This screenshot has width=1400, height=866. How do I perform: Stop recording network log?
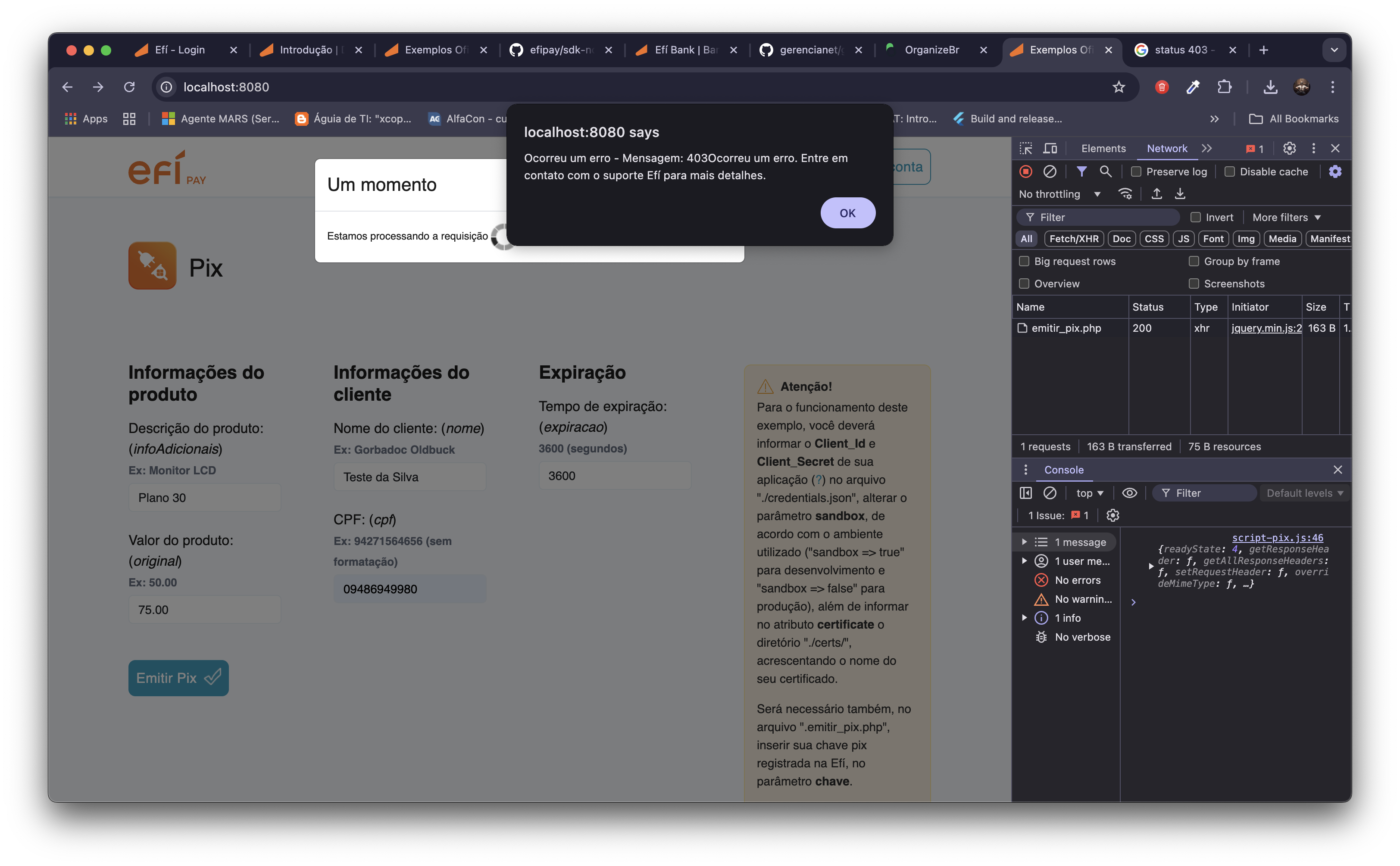point(1026,171)
